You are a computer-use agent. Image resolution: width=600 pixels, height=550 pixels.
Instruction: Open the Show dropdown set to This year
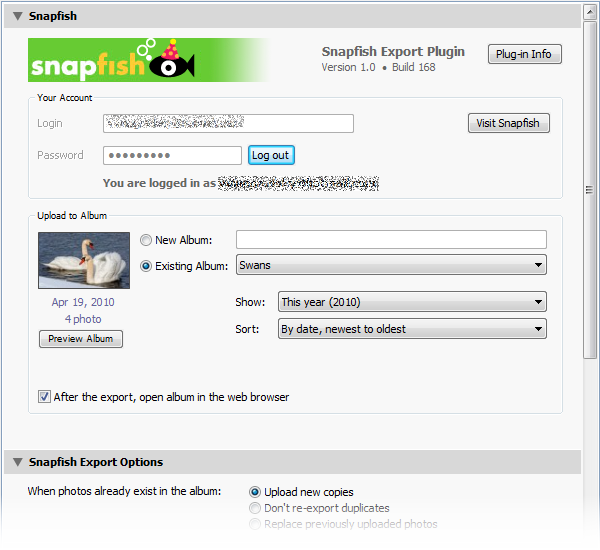click(x=412, y=302)
